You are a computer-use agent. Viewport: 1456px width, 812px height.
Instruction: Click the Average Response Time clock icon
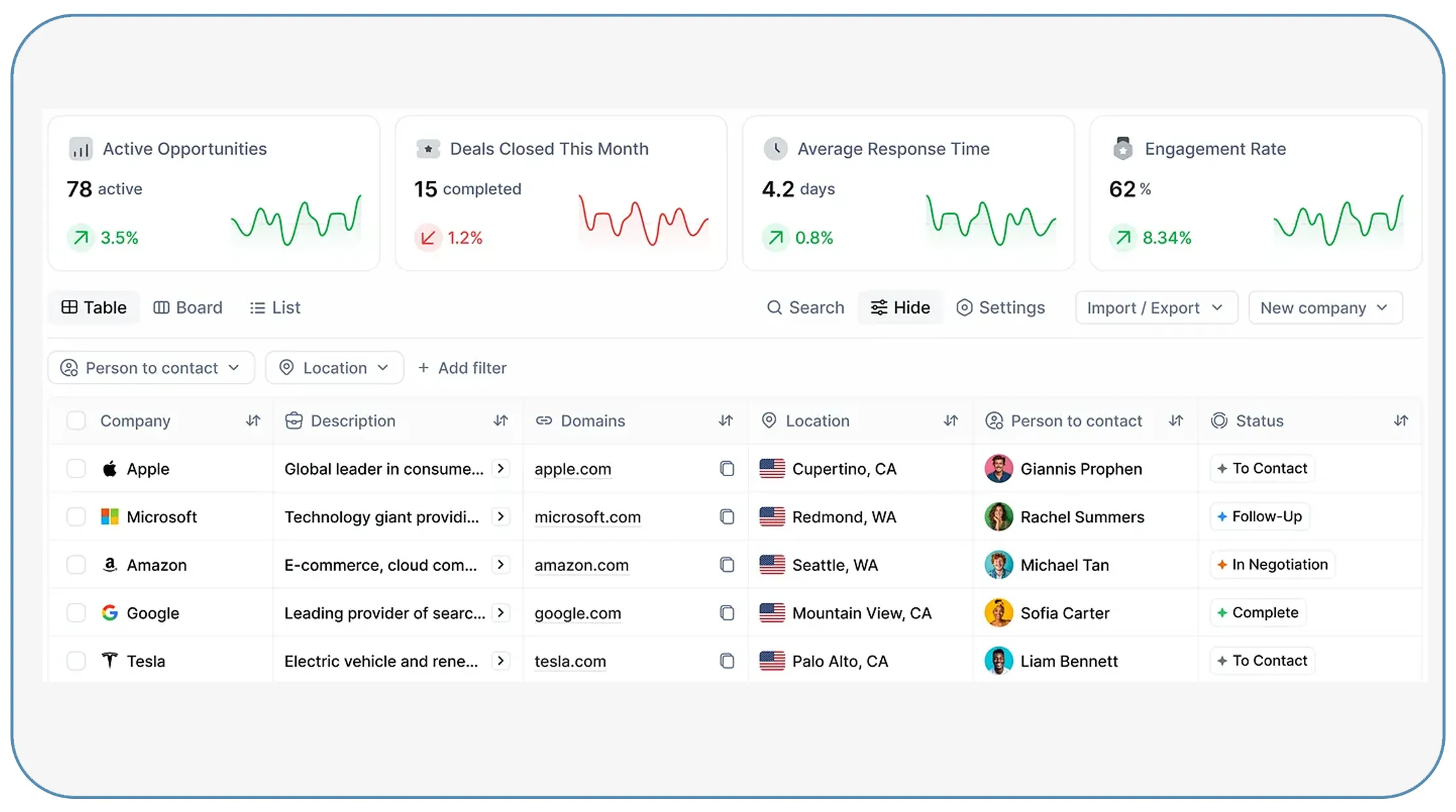775,149
